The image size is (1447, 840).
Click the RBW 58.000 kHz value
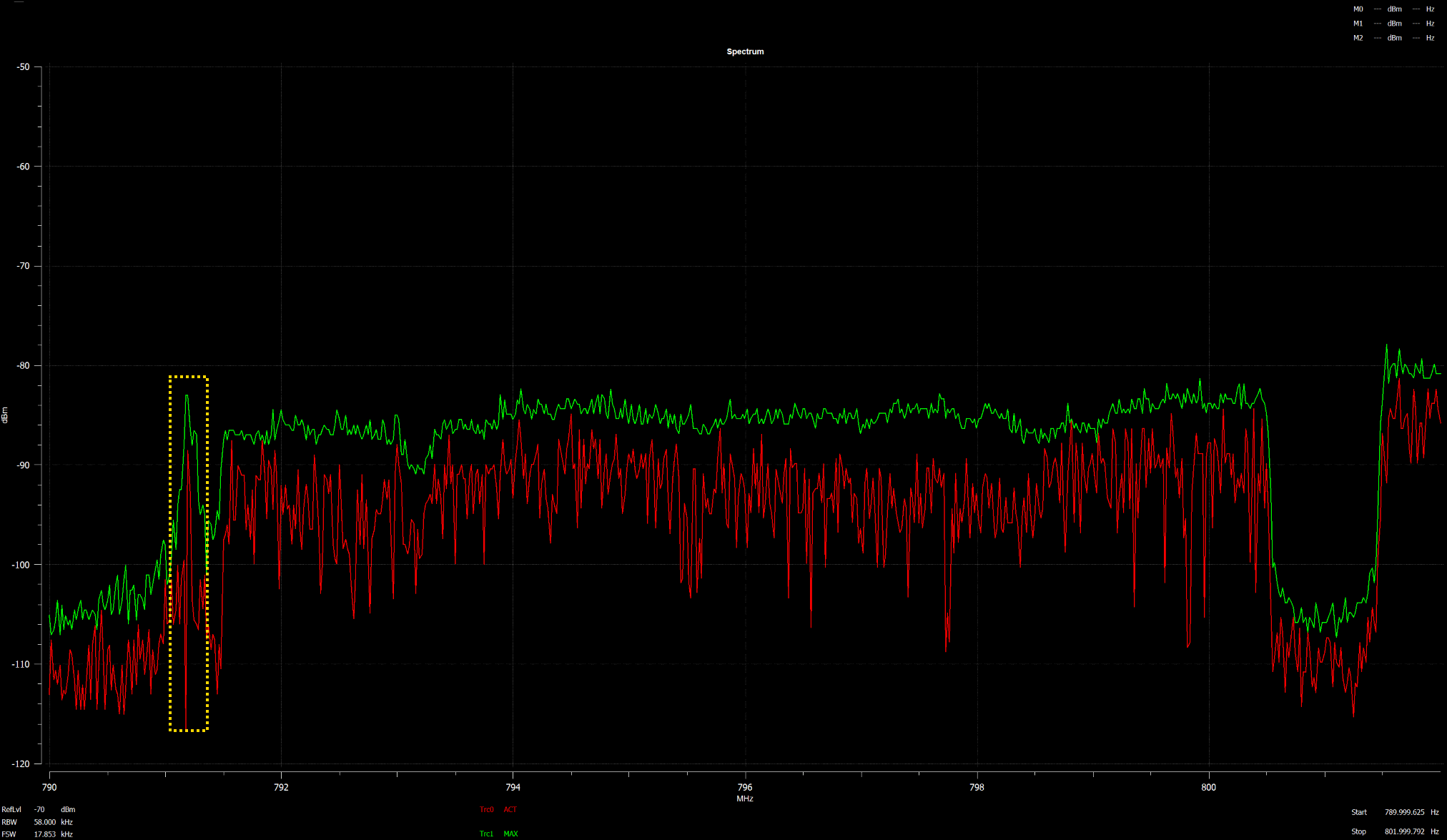pyautogui.click(x=44, y=822)
